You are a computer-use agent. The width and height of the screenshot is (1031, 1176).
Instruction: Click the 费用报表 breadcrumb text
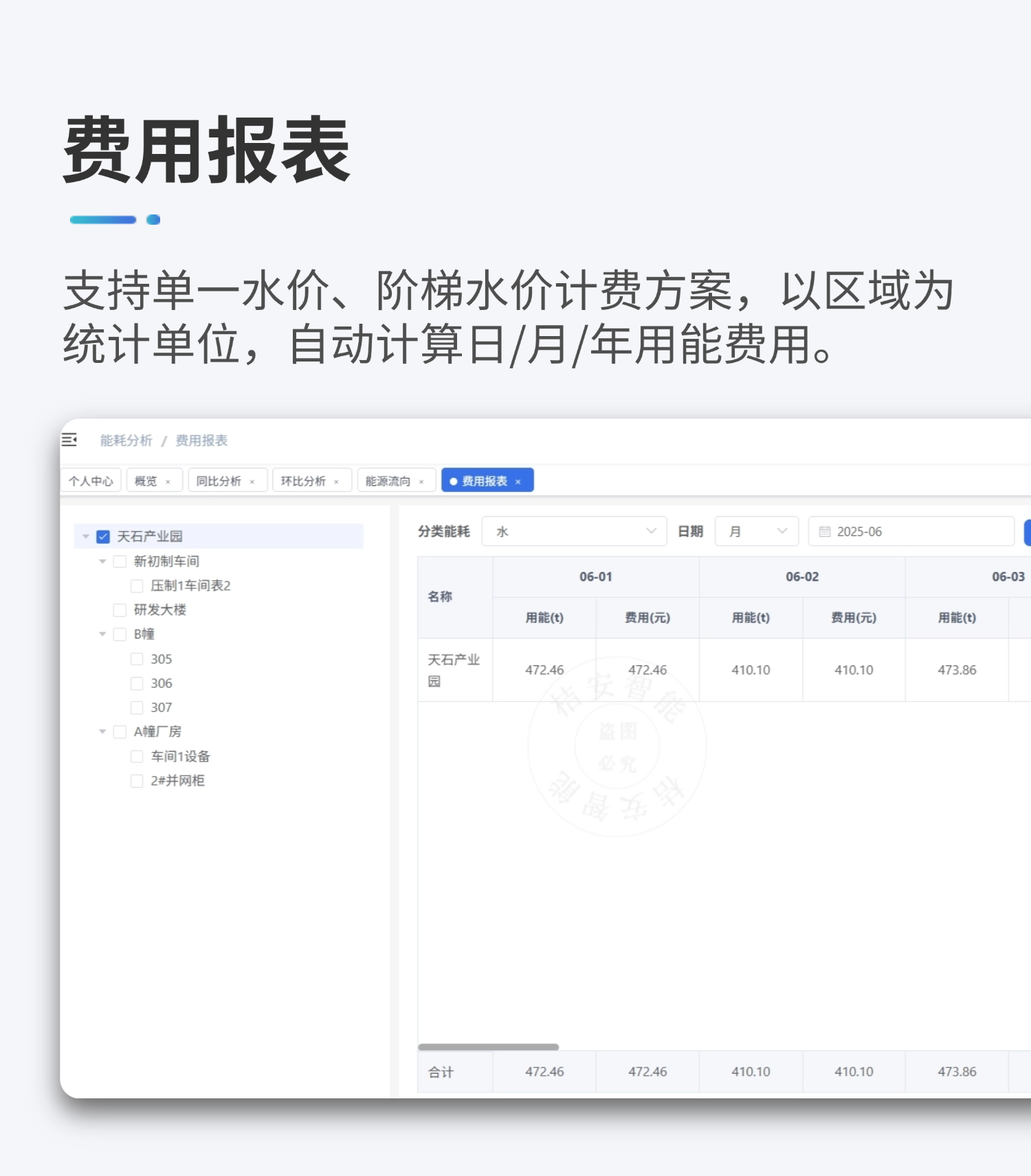tap(201, 441)
